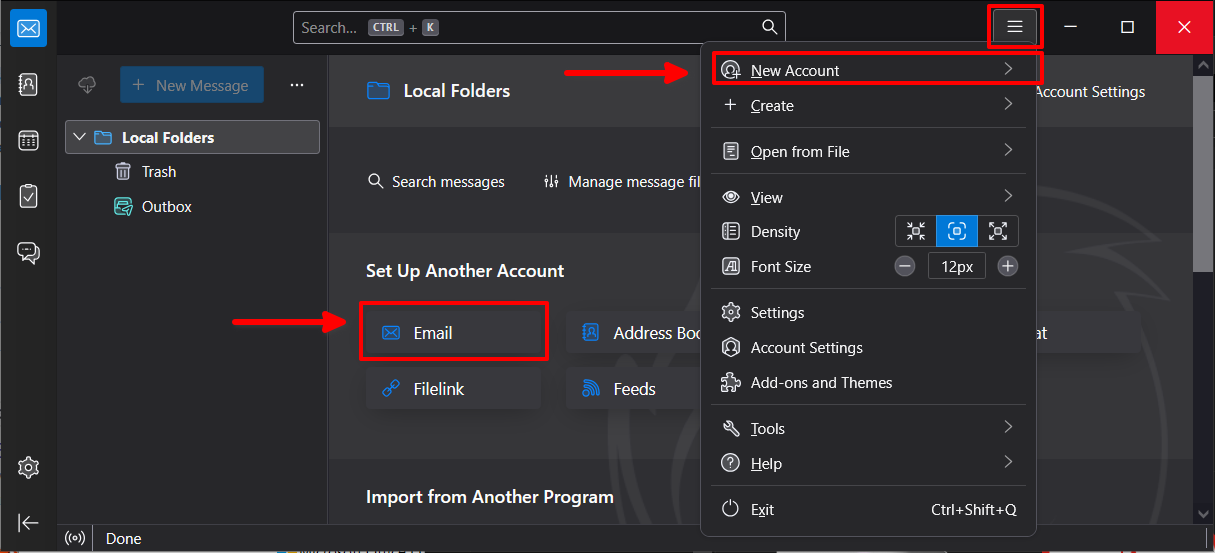
Task: Open the Tasks space icon
Action: click(28, 196)
